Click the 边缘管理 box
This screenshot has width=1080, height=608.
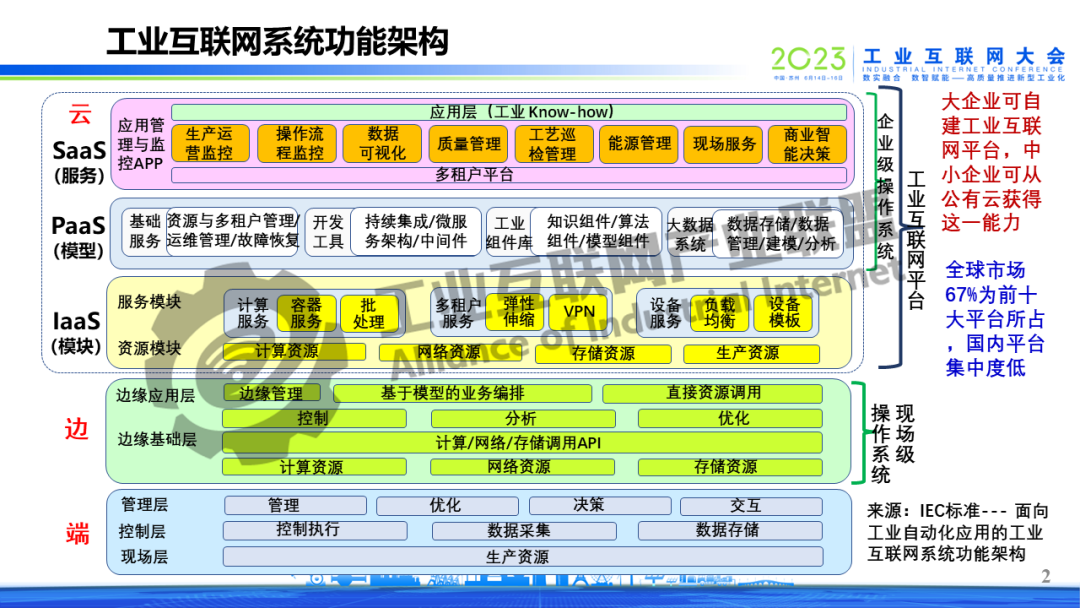point(270,393)
